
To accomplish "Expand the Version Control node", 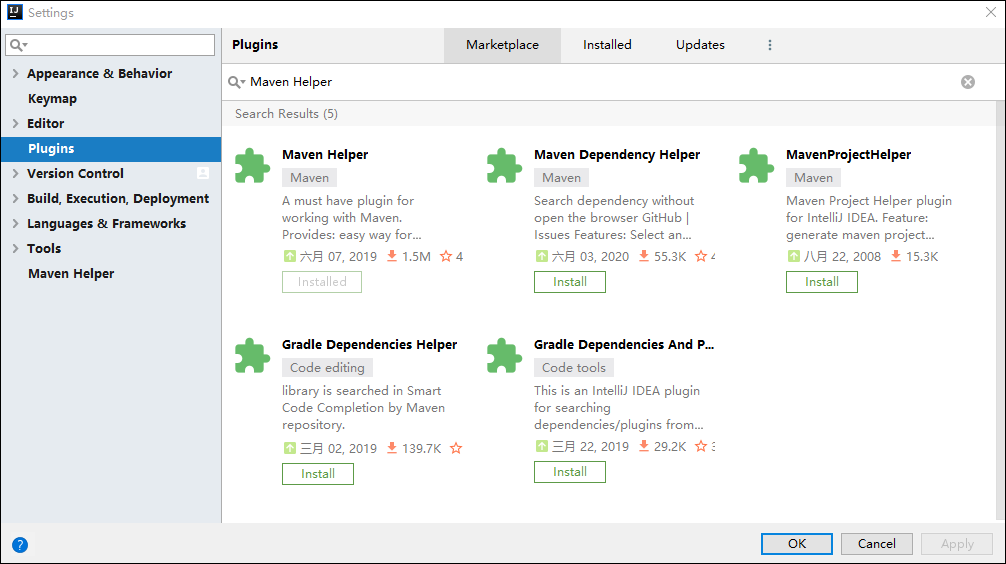I will 15,173.
